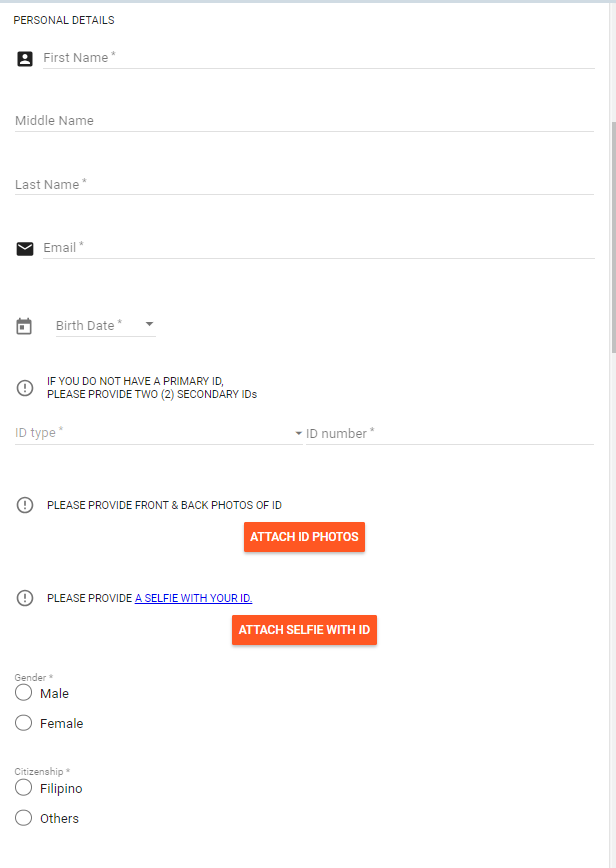Select the Male gender option
This screenshot has width=616, height=868.
[24, 693]
